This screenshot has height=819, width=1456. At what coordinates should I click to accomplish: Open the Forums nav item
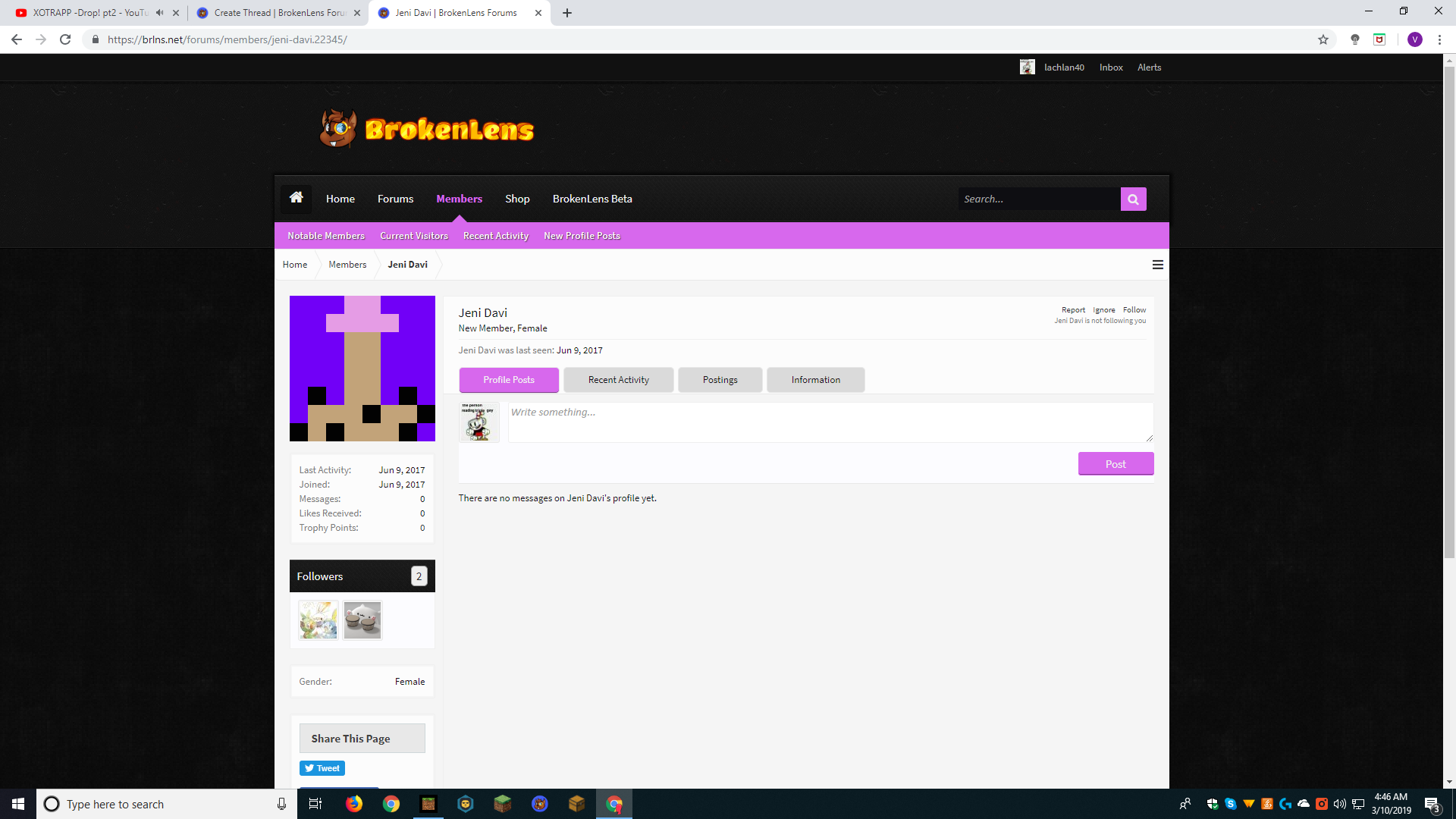(396, 199)
